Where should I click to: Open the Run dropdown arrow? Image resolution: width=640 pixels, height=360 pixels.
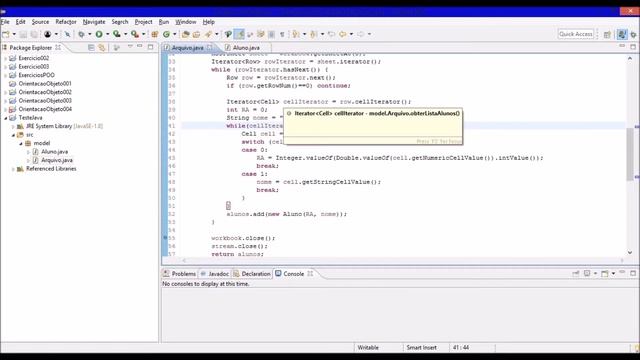[107, 34]
